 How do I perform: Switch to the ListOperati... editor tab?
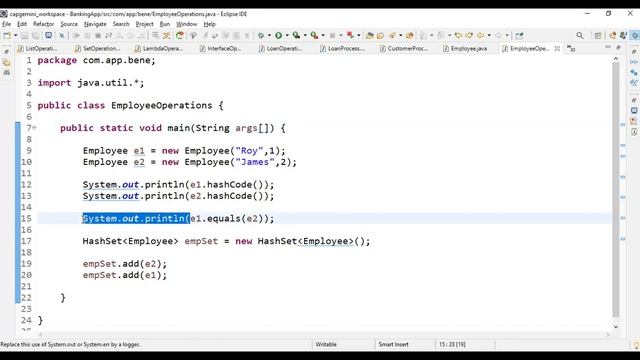point(37,49)
